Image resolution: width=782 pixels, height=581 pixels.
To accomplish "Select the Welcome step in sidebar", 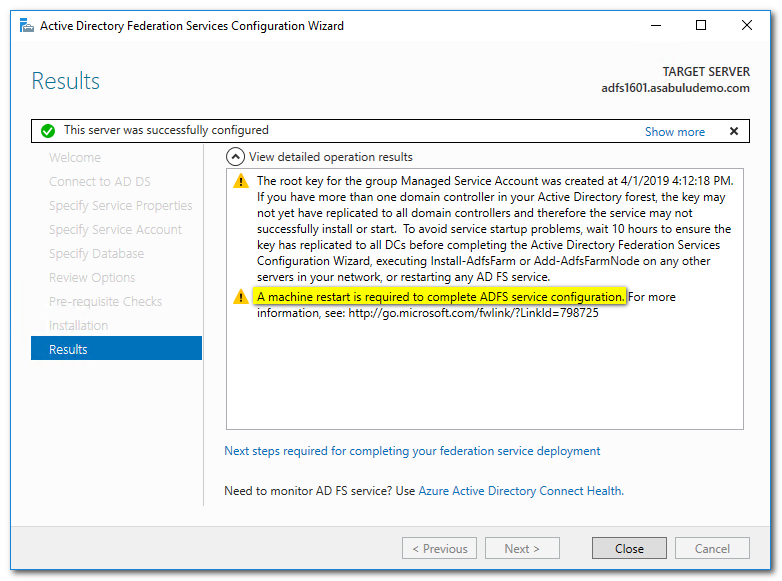I will coord(75,158).
